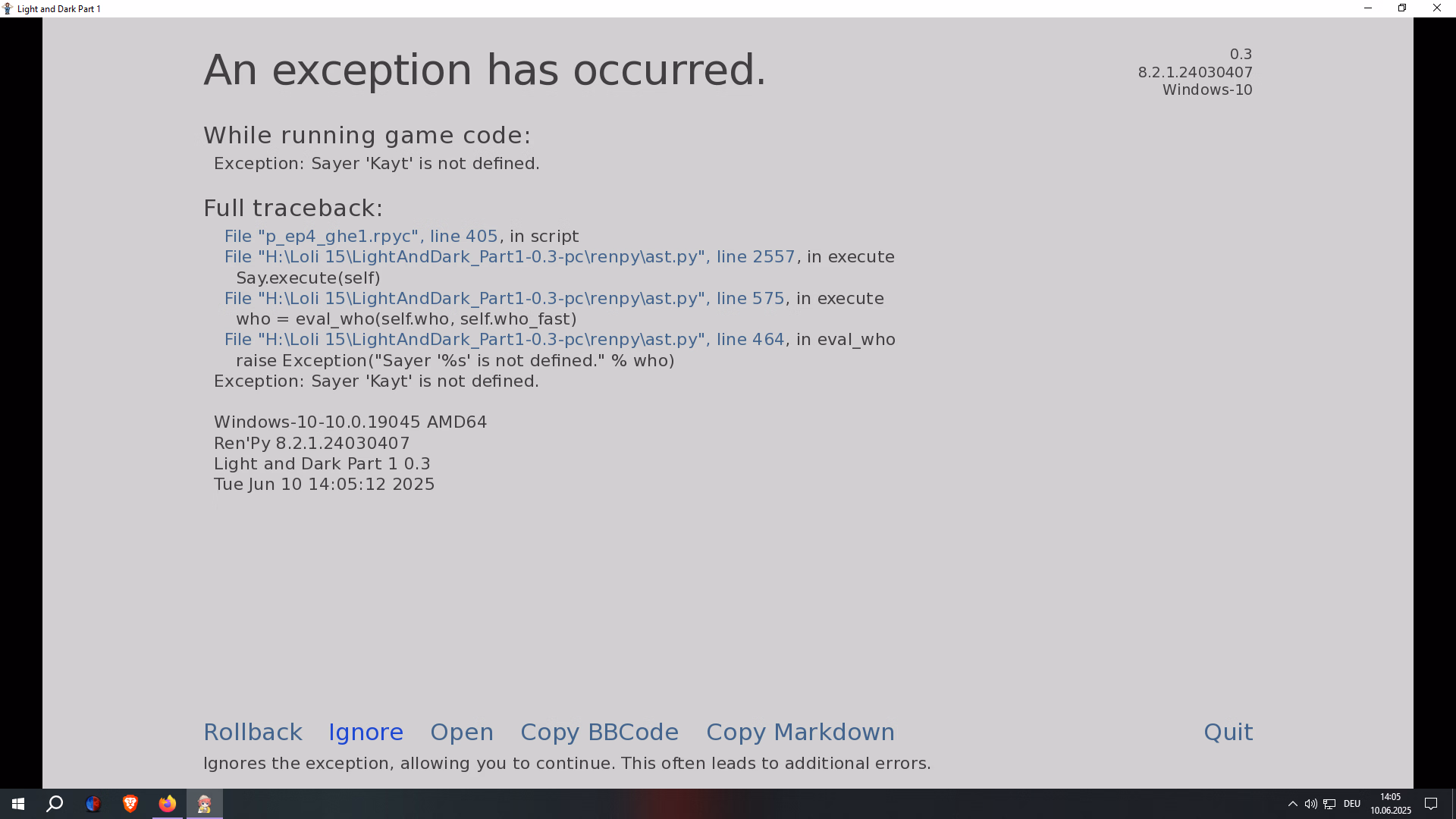Copy traceback as BBCode
The width and height of the screenshot is (1456, 819).
(599, 732)
